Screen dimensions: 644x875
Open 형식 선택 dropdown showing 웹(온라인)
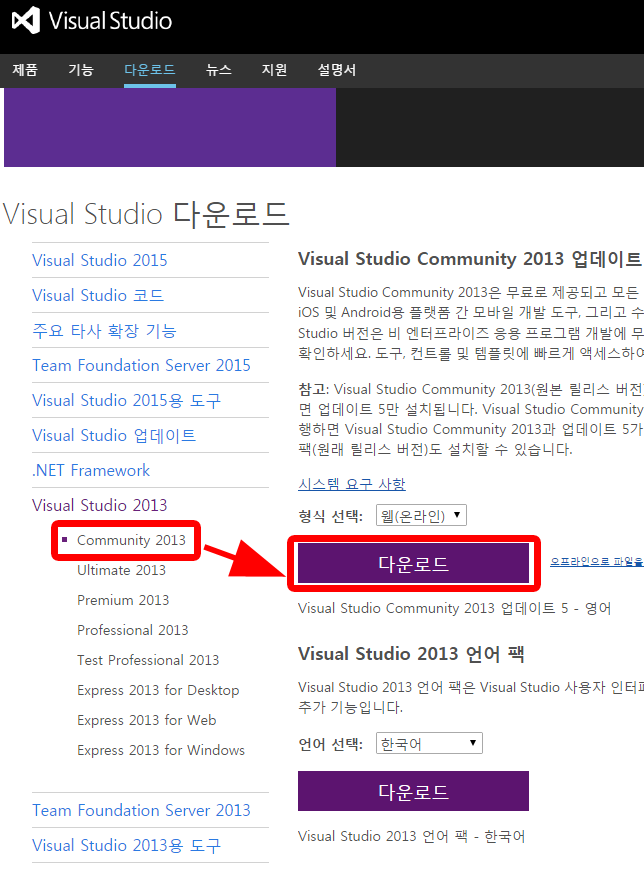coord(421,515)
